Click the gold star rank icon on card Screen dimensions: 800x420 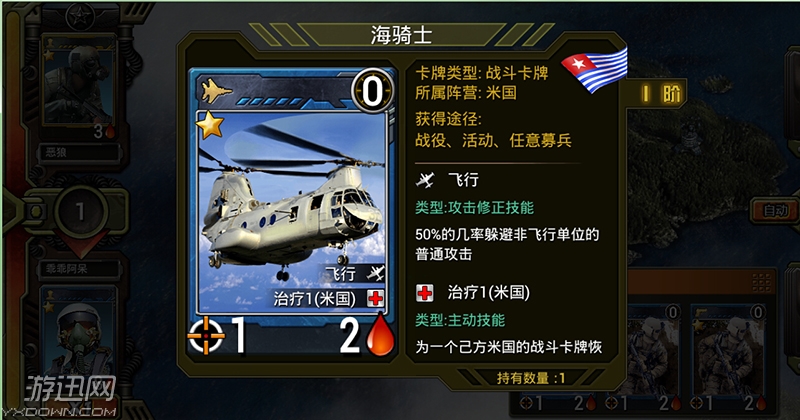(210, 125)
